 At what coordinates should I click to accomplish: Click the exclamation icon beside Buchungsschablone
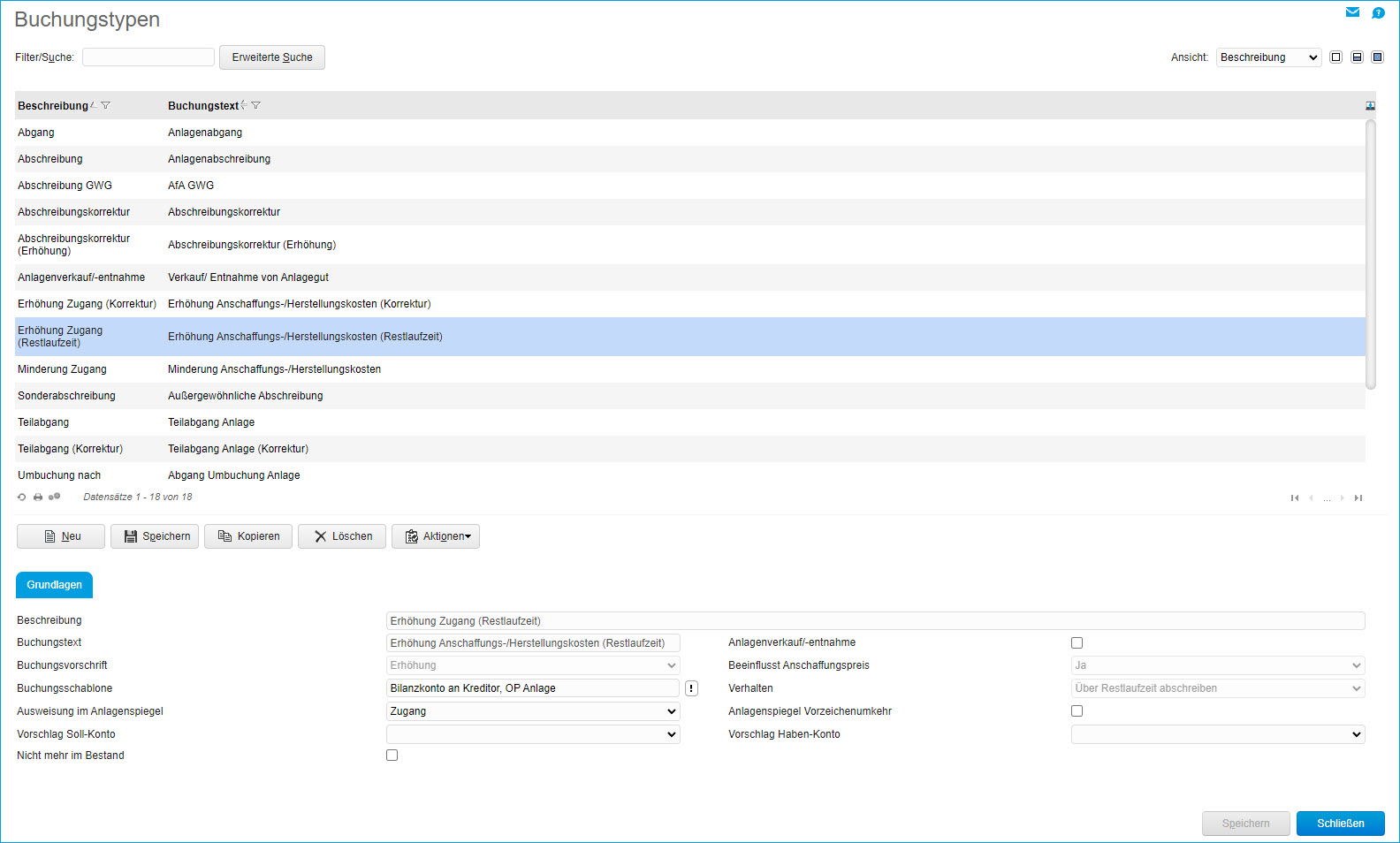(691, 688)
